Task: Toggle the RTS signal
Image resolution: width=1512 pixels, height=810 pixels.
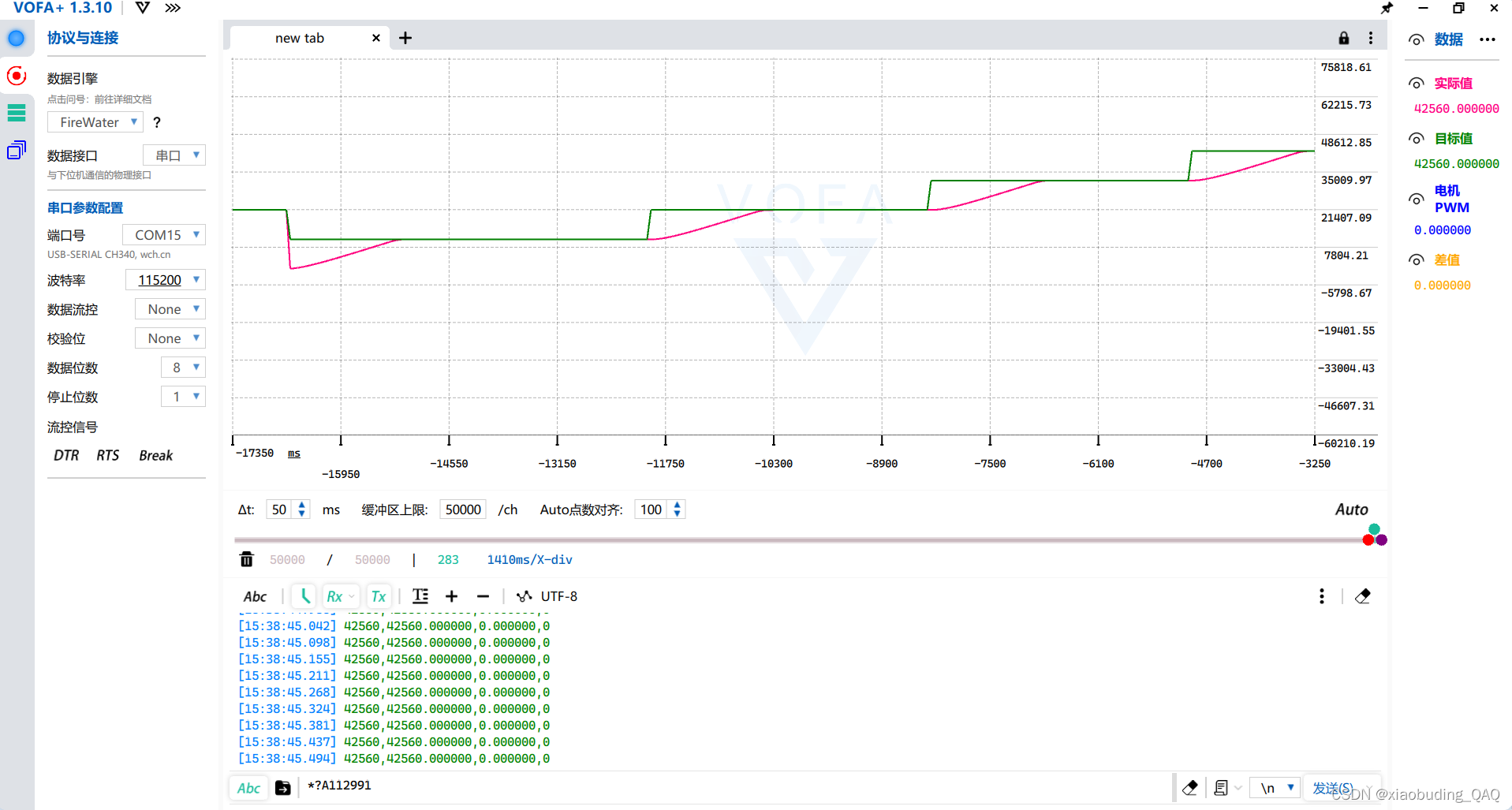Action: pyautogui.click(x=107, y=456)
